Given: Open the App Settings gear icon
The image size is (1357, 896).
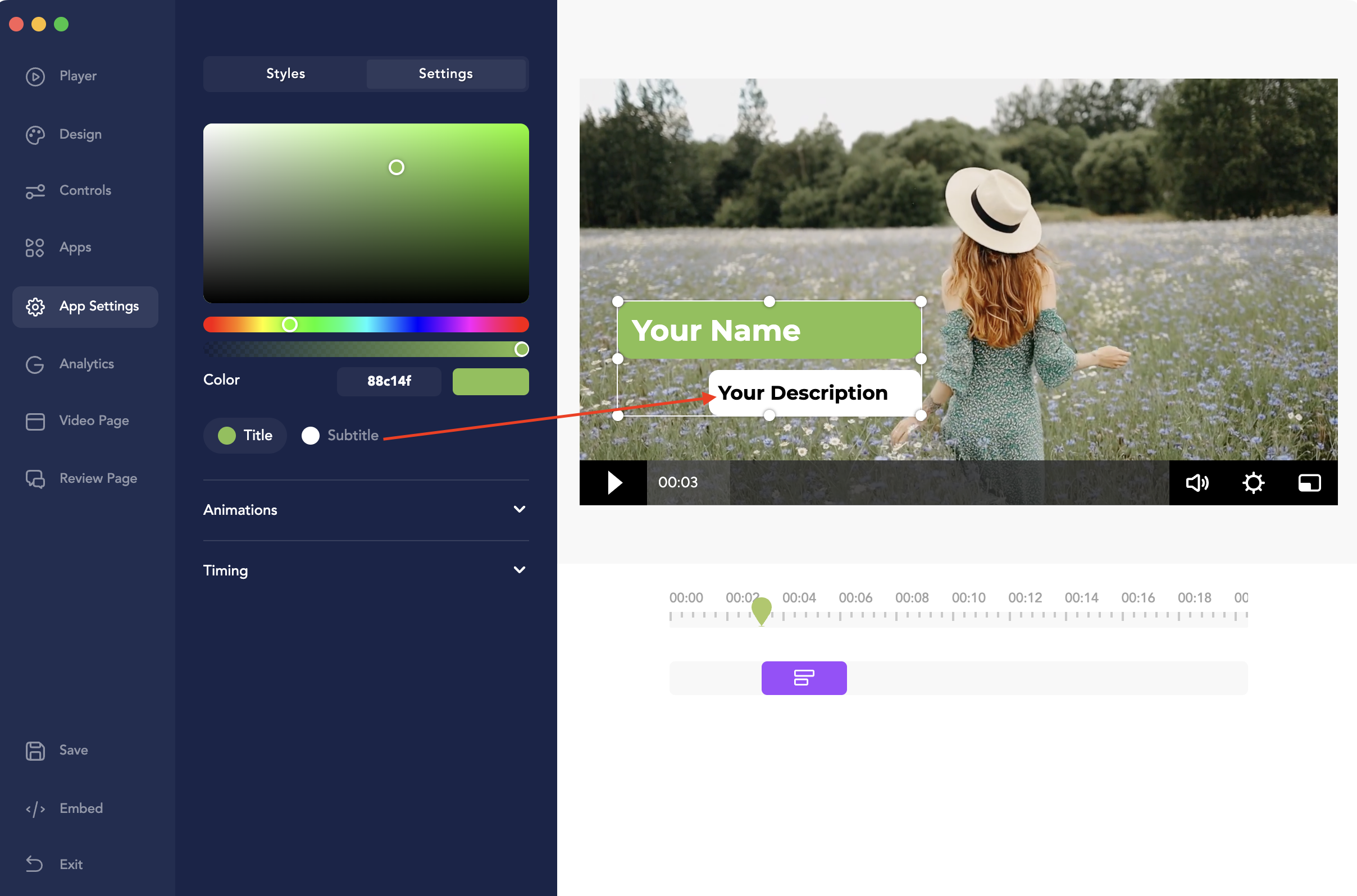Looking at the screenshot, I should (35, 307).
